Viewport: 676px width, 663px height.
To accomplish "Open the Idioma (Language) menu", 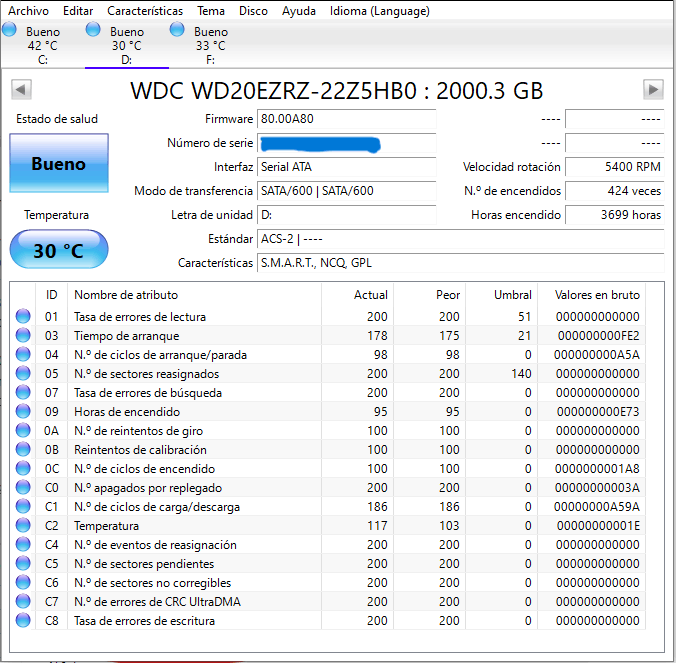I will (380, 11).
